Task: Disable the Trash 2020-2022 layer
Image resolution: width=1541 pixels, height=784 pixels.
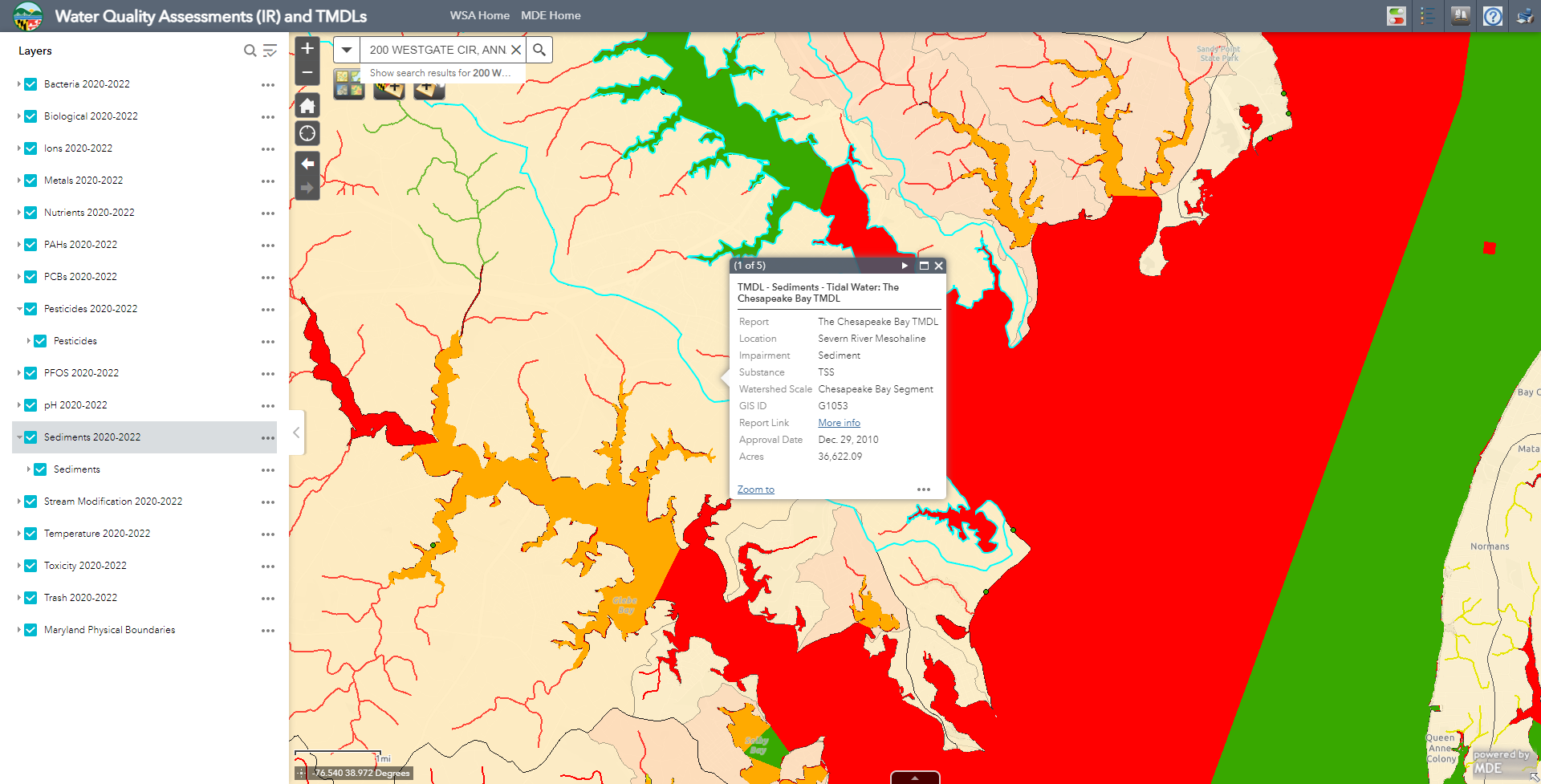Action: (x=30, y=598)
